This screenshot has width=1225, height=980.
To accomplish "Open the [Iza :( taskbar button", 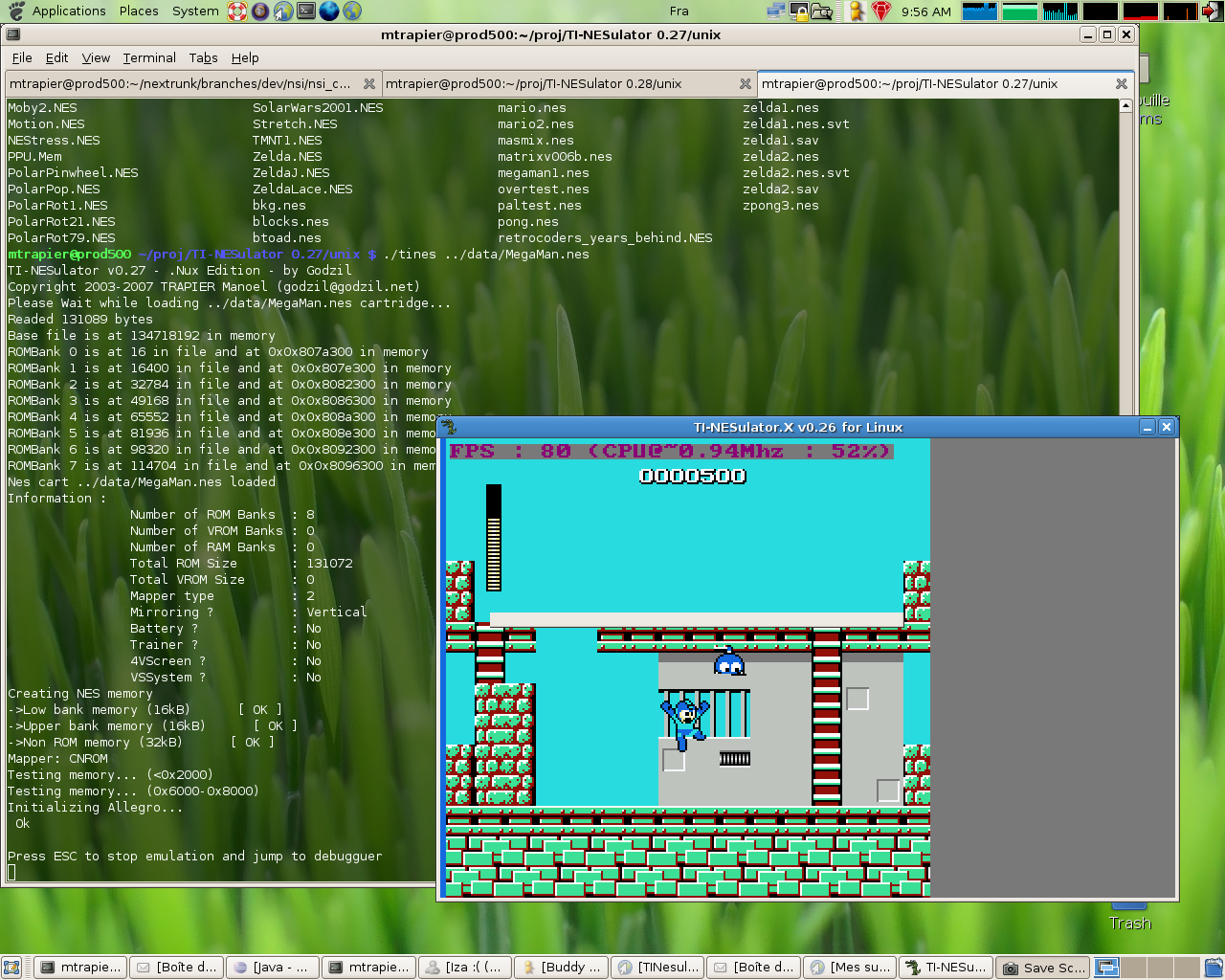I will click(465, 968).
